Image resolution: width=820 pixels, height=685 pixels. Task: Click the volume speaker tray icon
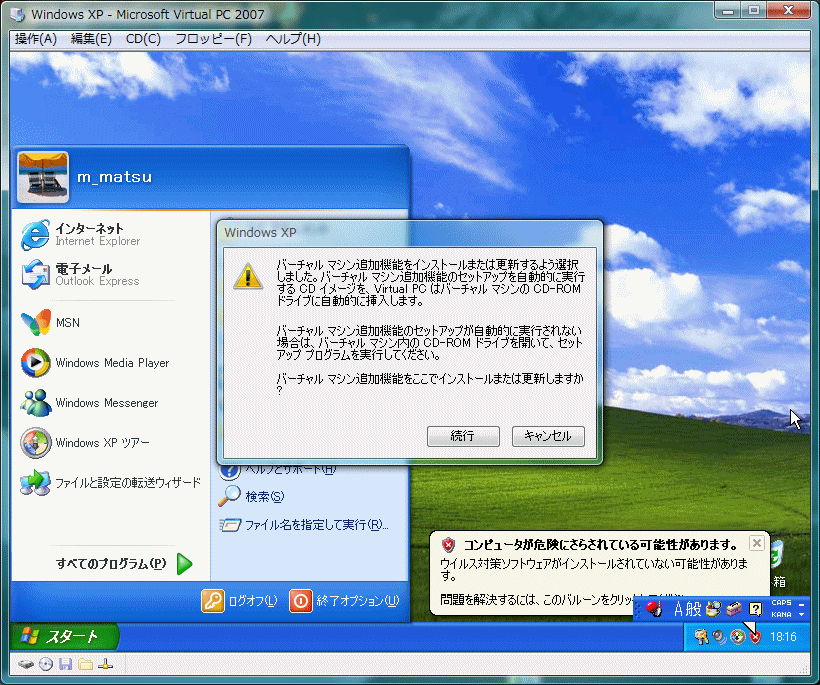(720, 637)
